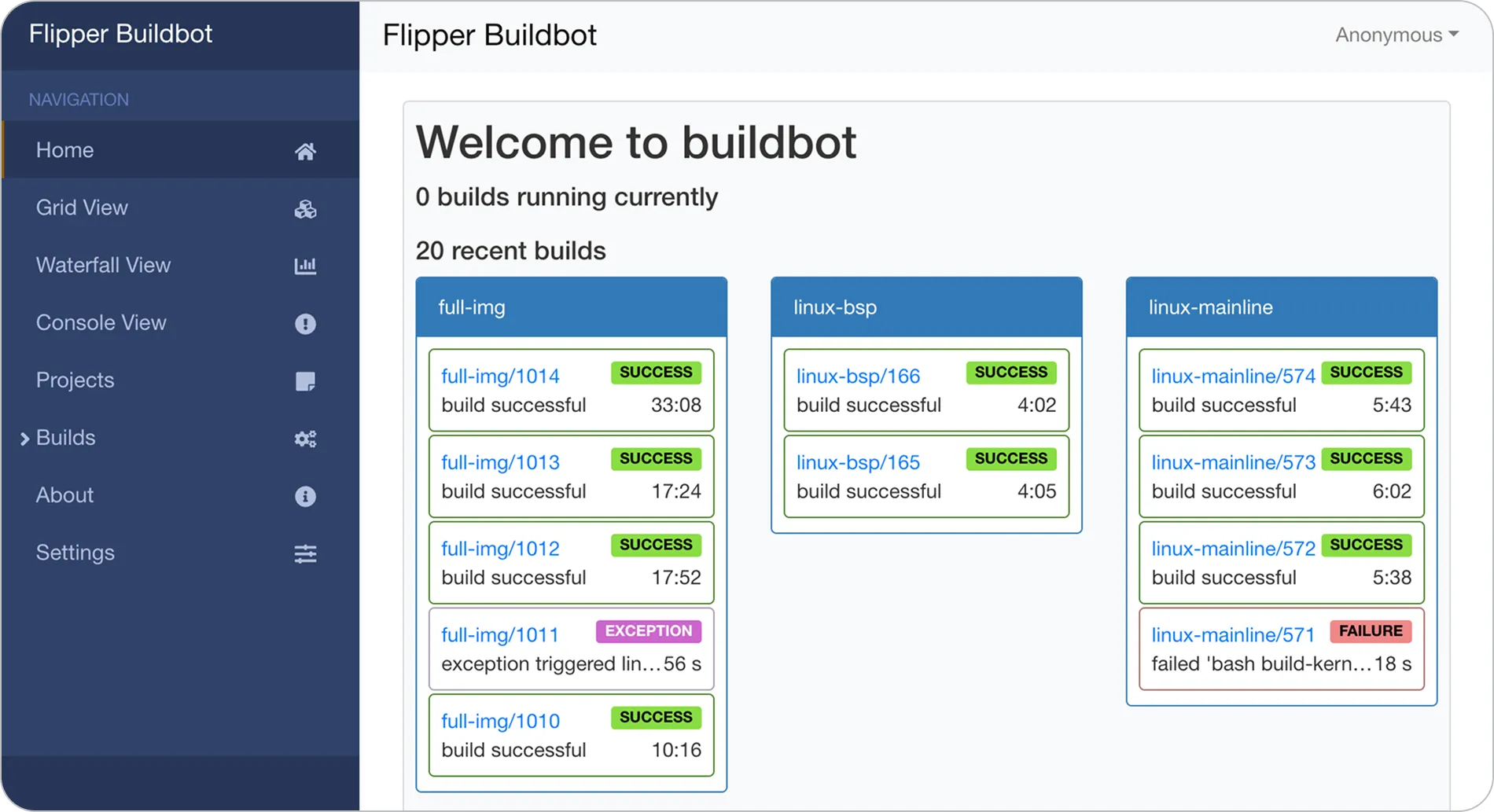The height and width of the screenshot is (812, 1494).
Task: Click the Projects sticky note icon
Action: (305, 381)
